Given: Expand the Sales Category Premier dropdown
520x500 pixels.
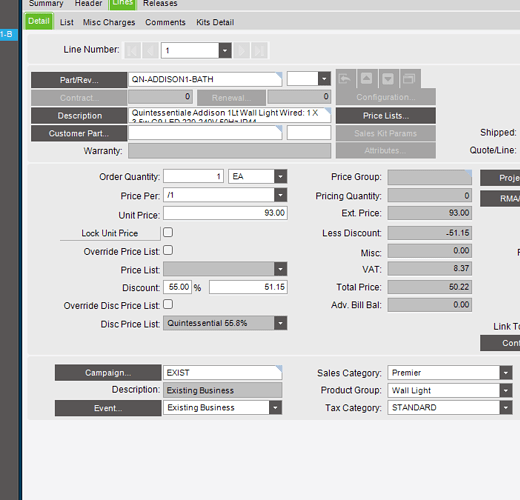Looking at the screenshot, I should pyautogui.click(x=506, y=373).
